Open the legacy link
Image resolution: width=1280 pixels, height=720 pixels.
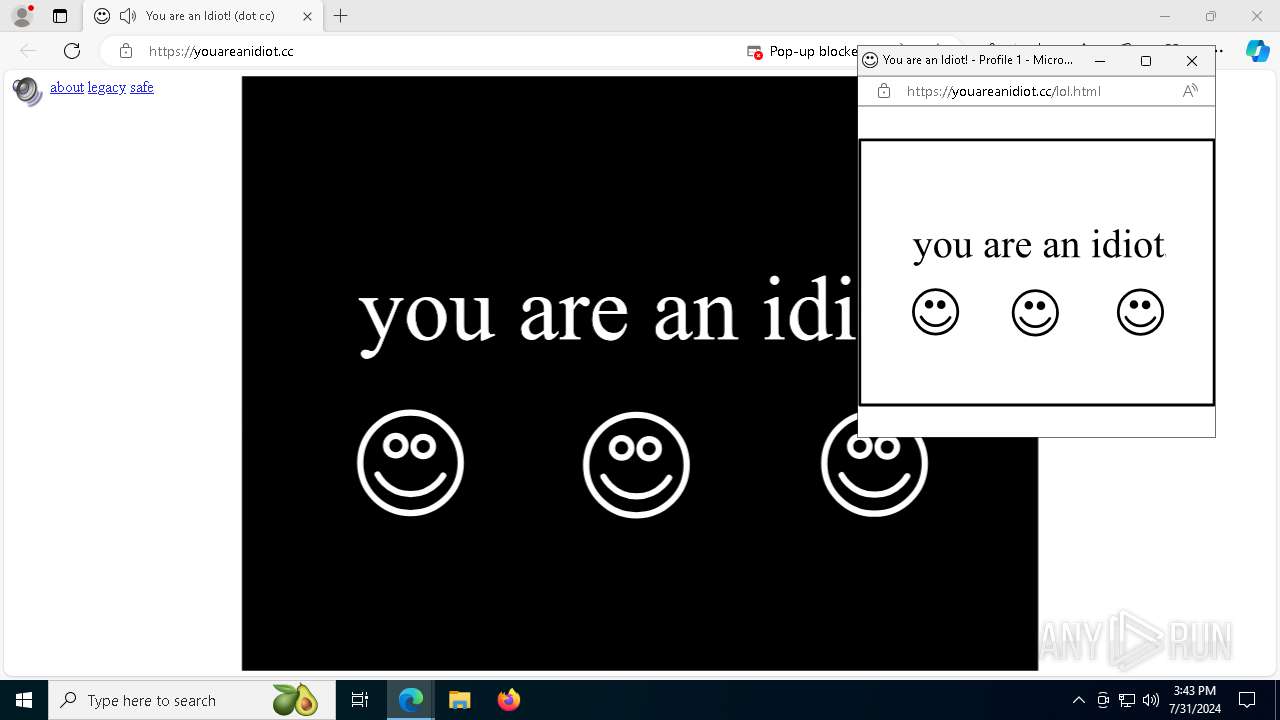tap(107, 87)
